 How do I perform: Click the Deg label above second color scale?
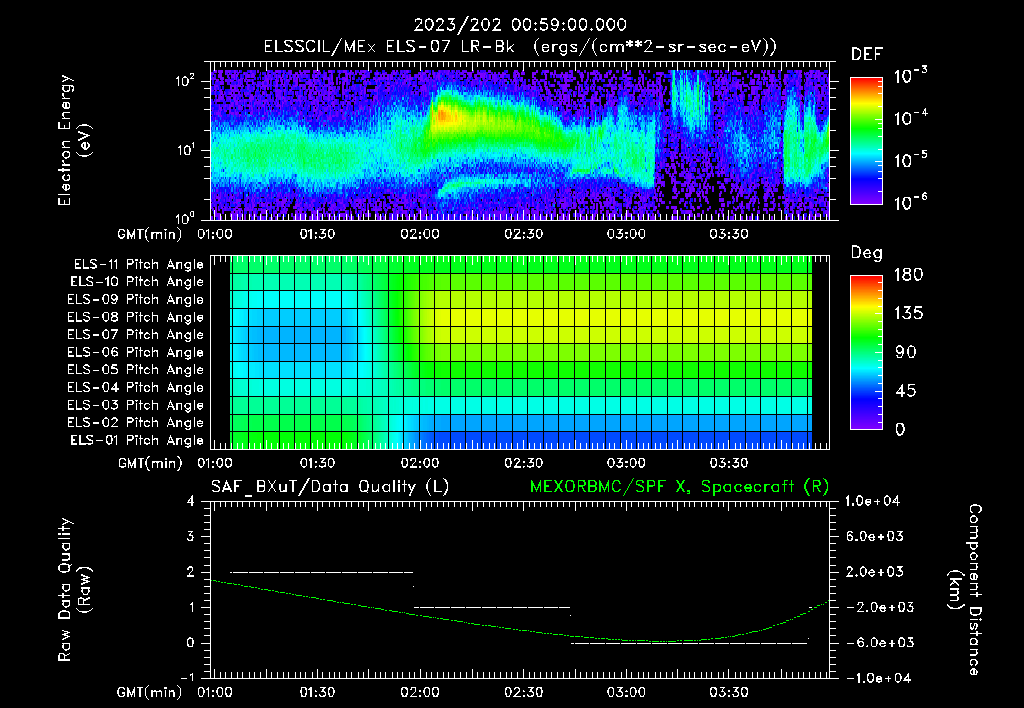(867, 253)
